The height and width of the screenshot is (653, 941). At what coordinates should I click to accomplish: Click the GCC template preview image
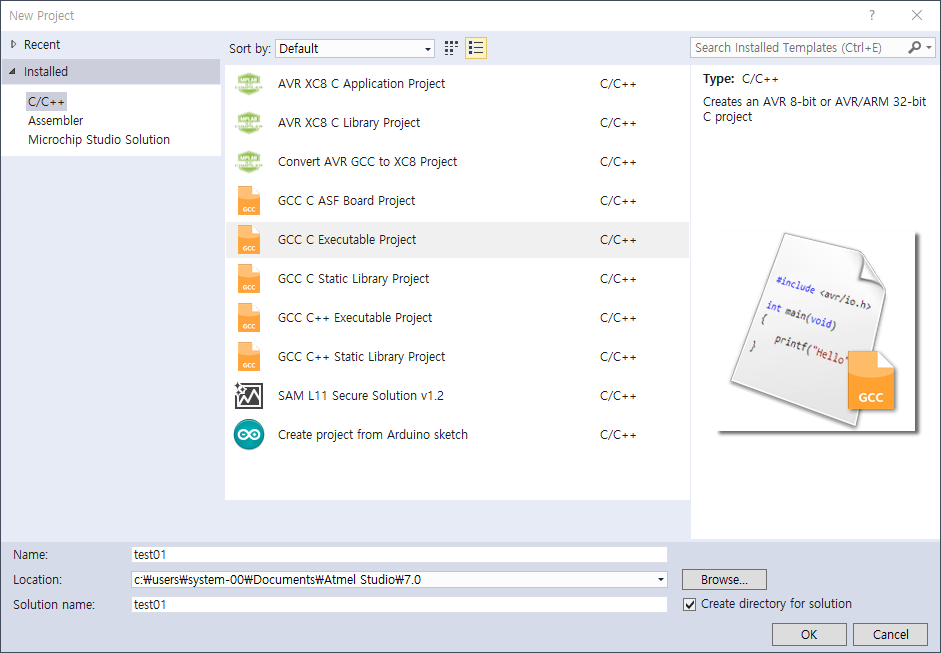point(817,331)
